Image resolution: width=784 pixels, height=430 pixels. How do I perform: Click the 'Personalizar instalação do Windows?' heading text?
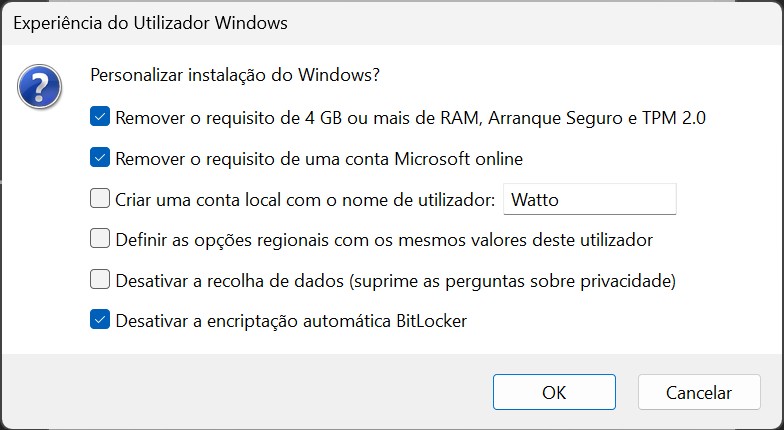click(235, 76)
